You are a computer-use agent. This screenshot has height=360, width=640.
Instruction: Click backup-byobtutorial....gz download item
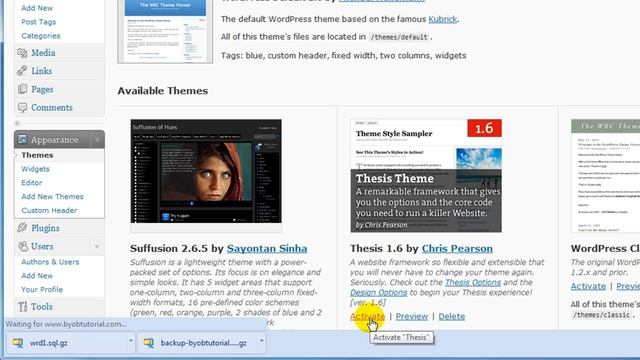[x=202, y=343]
